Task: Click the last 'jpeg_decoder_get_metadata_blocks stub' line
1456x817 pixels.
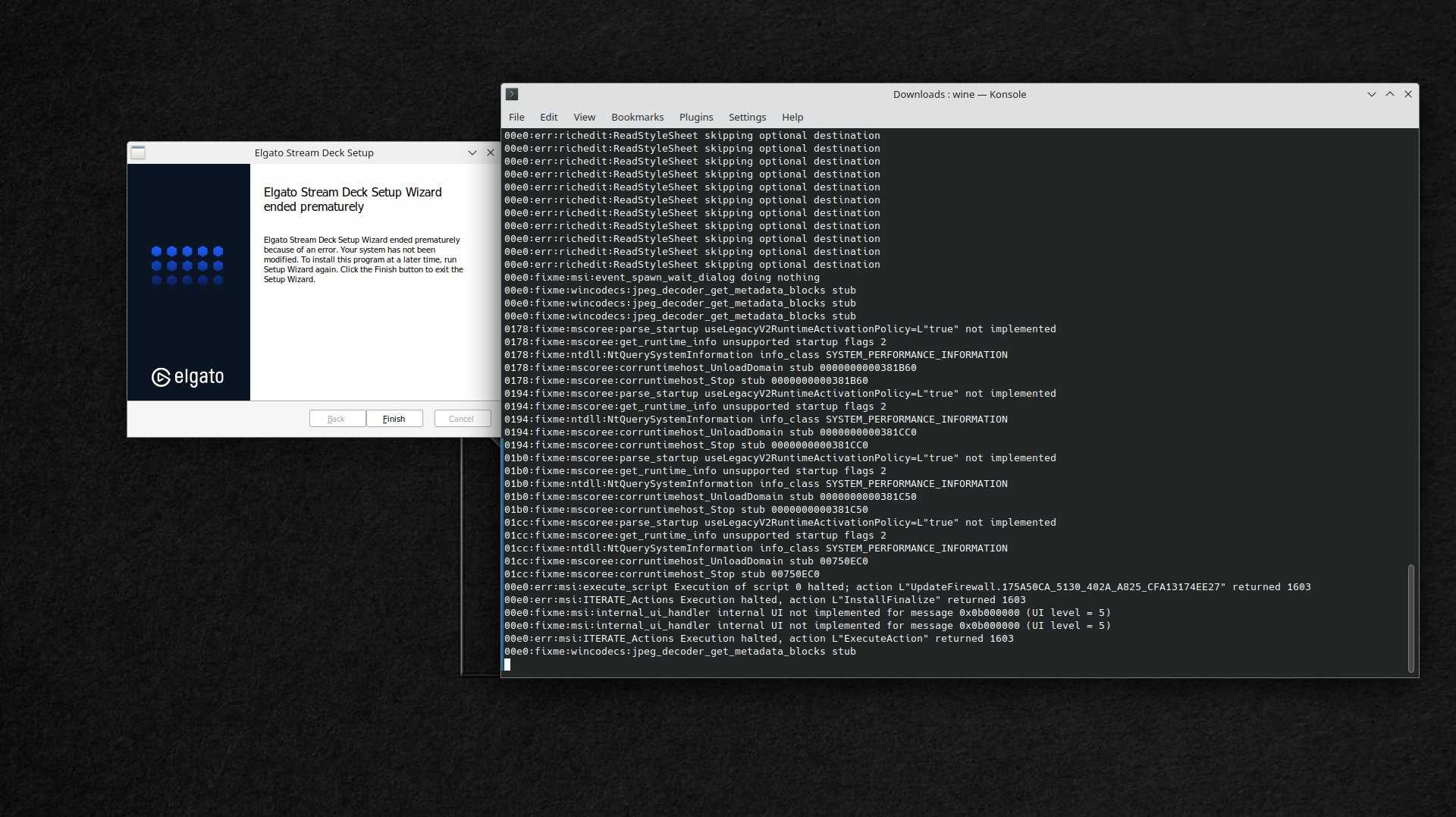Action: tap(679, 652)
